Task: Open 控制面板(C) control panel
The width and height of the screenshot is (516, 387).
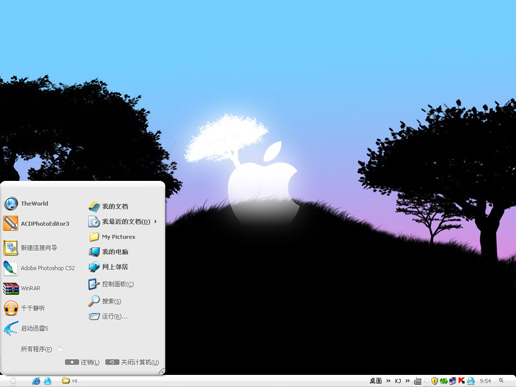Action: pyautogui.click(x=111, y=284)
